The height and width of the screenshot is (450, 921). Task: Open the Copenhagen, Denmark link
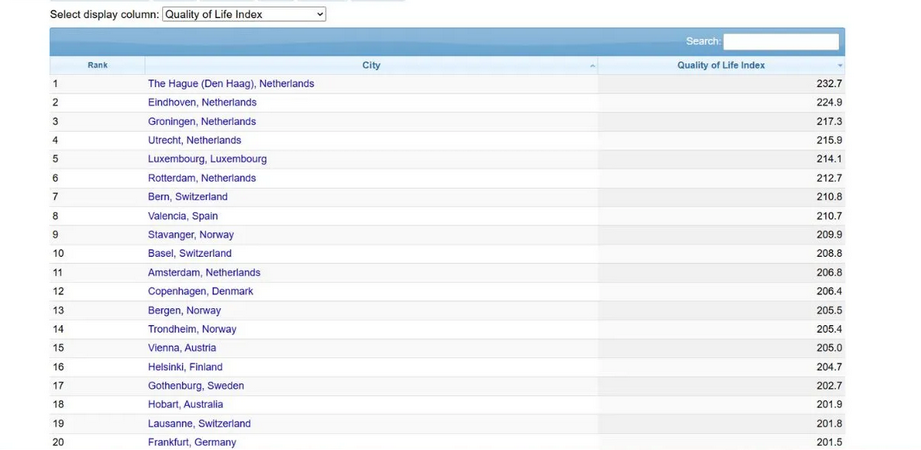(x=201, y=291)
